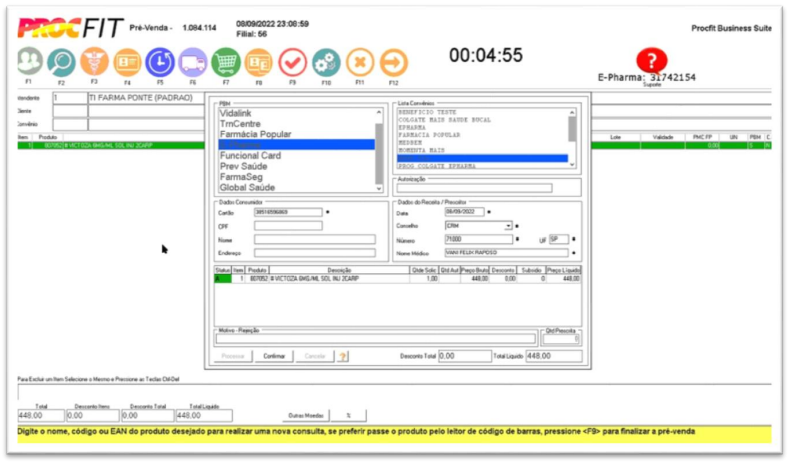
Task: Click PBM list scroll-up arrow
Action: tap(379, 112)
